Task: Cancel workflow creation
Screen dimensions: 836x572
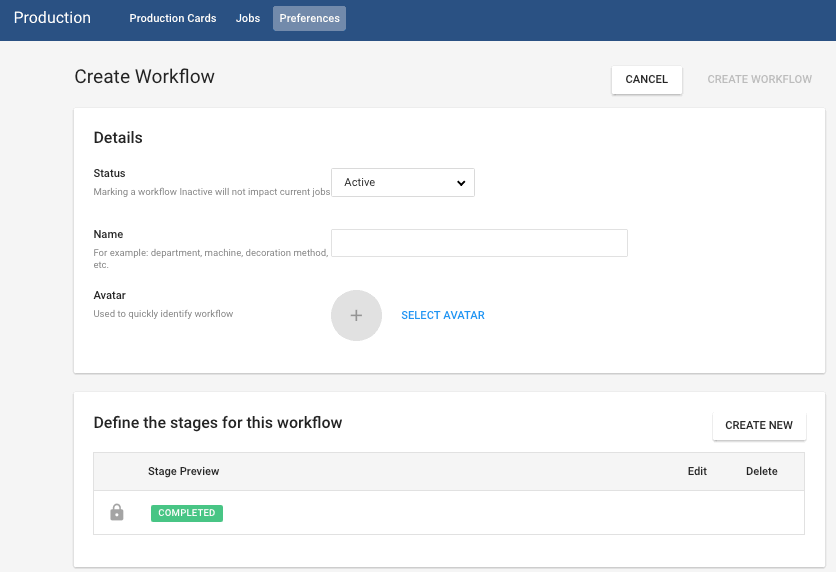Action: [646, 79]
